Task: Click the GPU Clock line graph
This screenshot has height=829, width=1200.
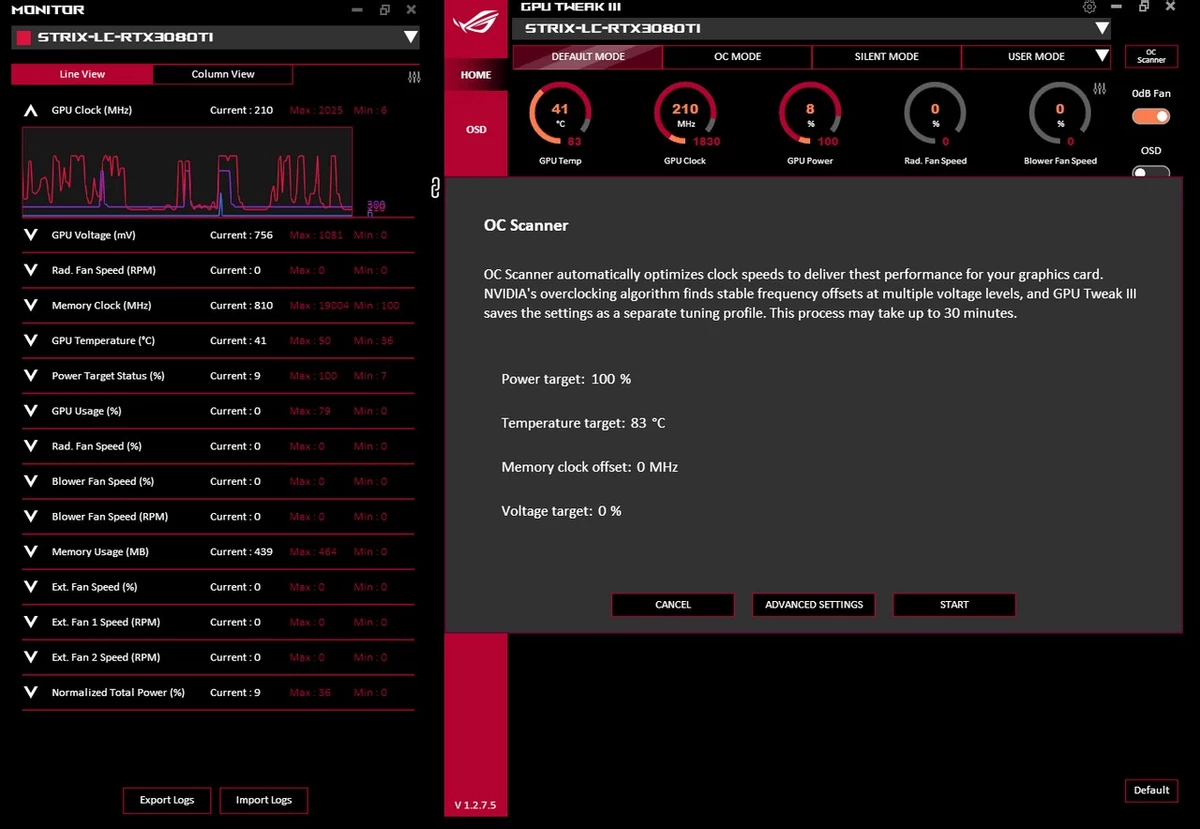Action: pyautogui.click(x=187, y=172)
